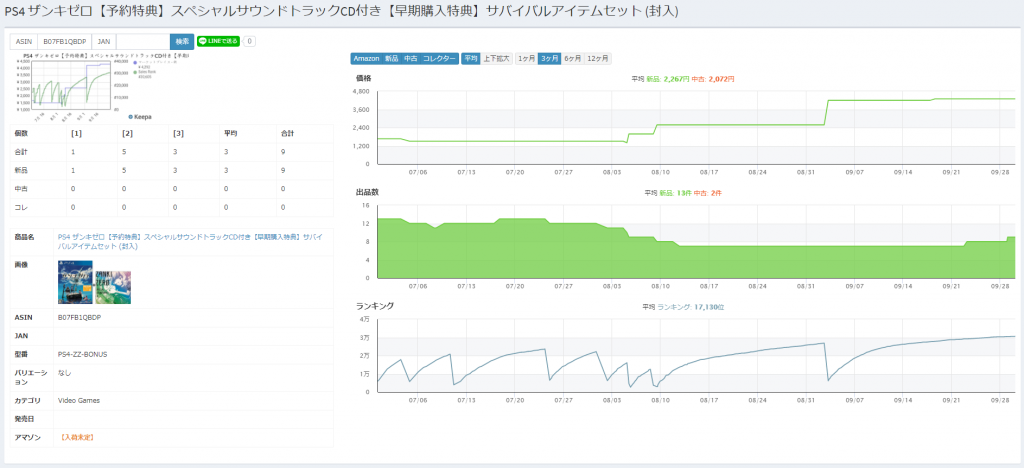The image size is (1024, 468).
Task: Click the JAN code input field
Action: click(x=141, y=41)
